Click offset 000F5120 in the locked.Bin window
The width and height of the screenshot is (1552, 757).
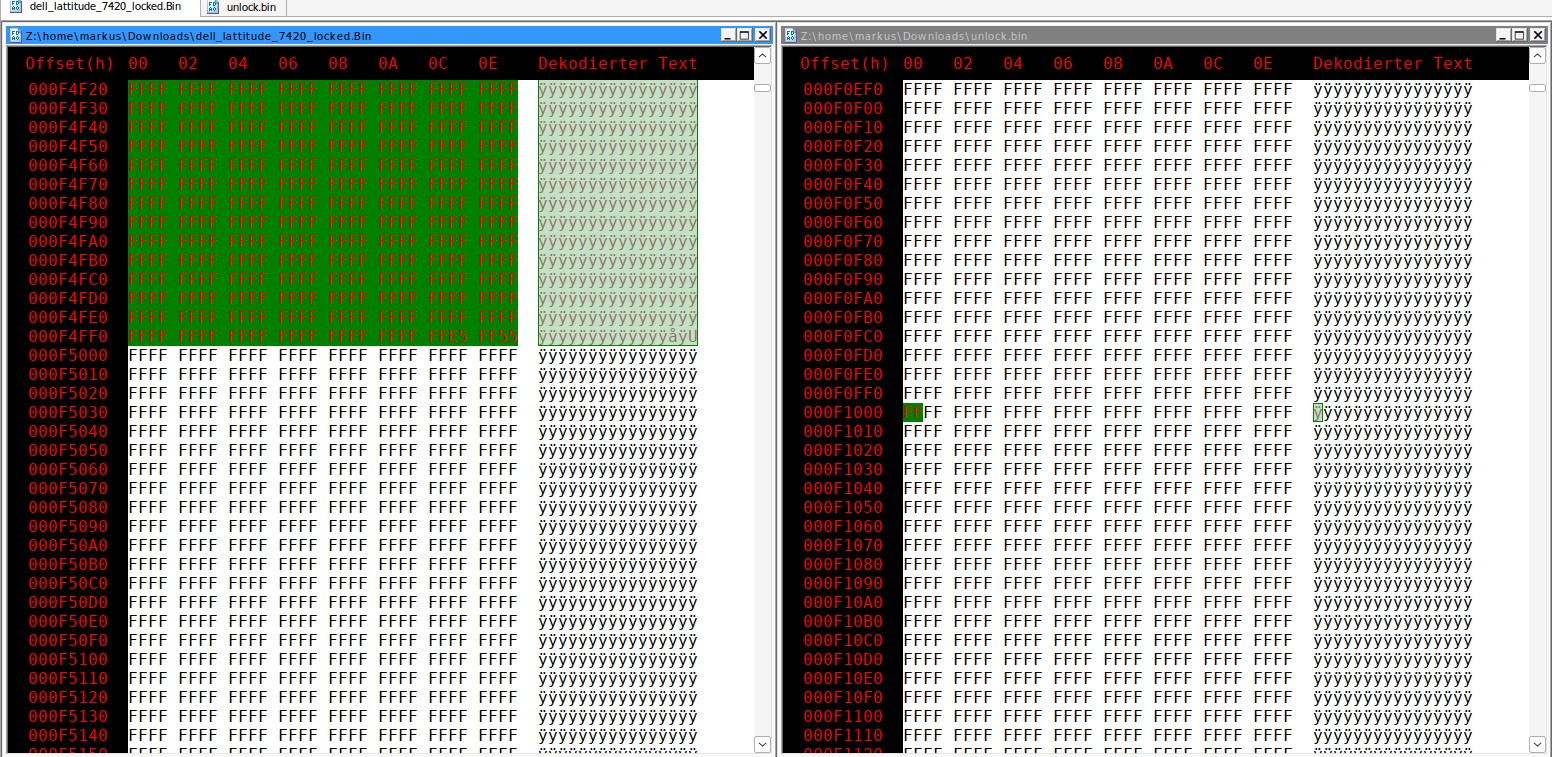coord(68,698)
